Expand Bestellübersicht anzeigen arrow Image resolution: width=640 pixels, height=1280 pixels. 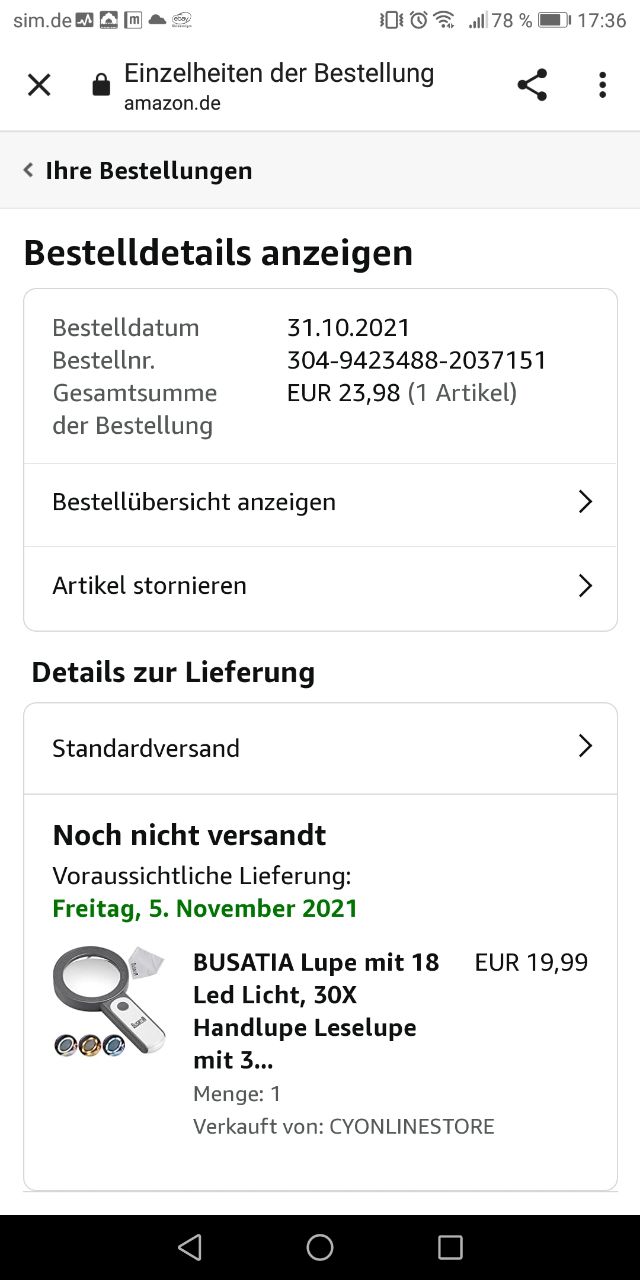pyautogui.click(x=586, y=502)
